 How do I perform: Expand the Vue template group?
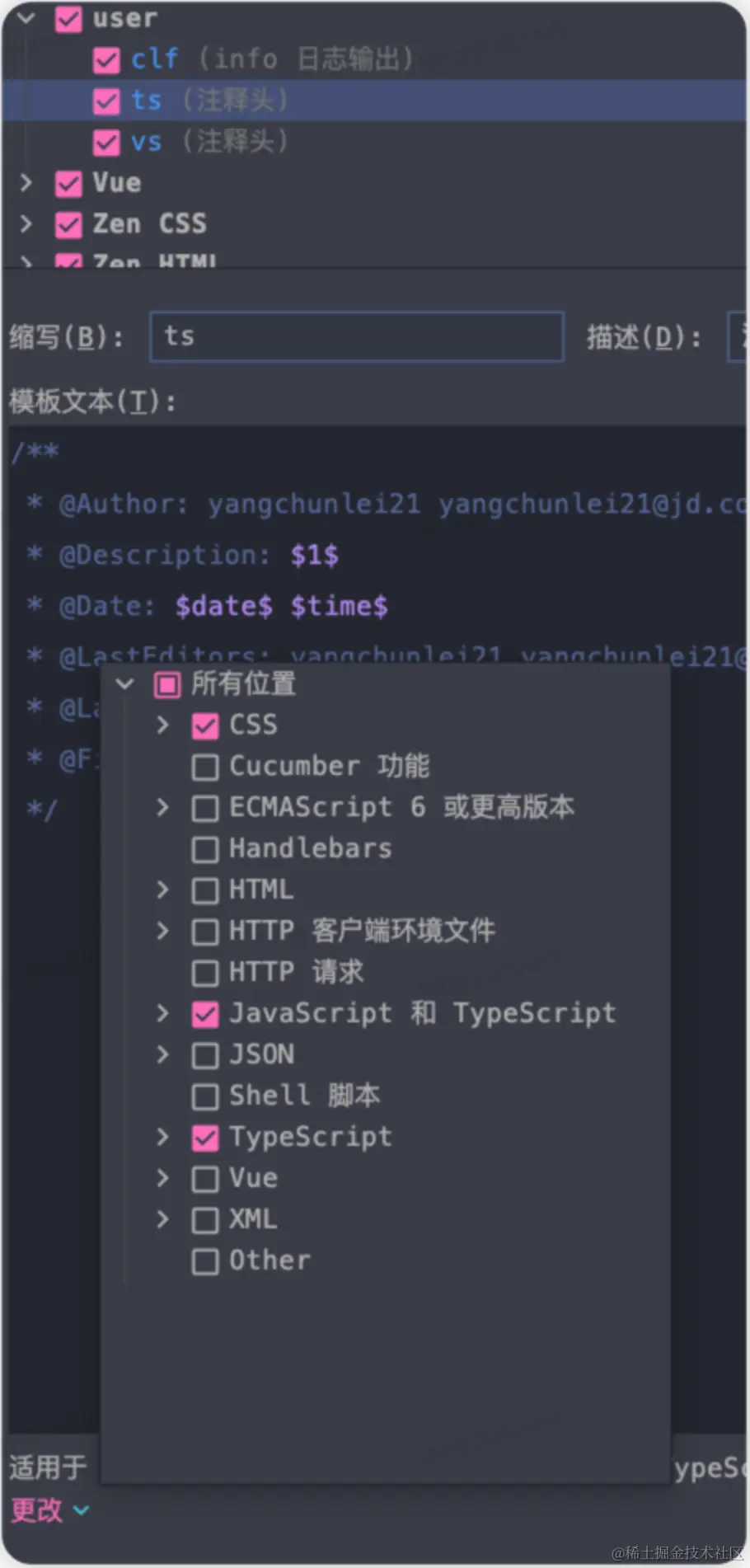[x=26, y=182]
